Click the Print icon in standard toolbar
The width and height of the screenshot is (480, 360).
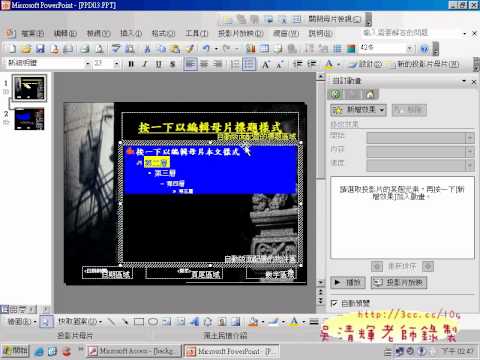(85, 49)
